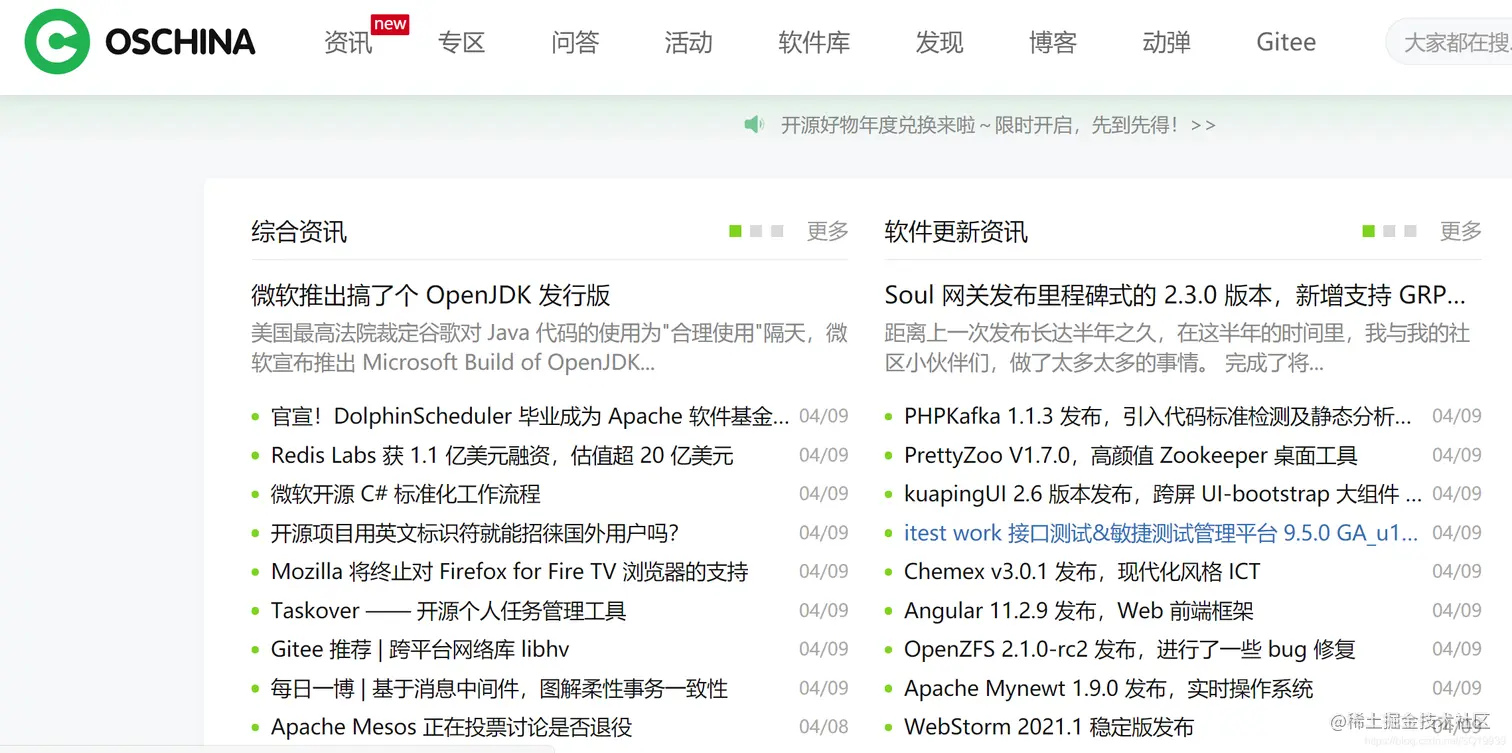Select the second pager dot in 软件更新资讯
Viewport: 1512px width, 753px height.
(1389, 231)
